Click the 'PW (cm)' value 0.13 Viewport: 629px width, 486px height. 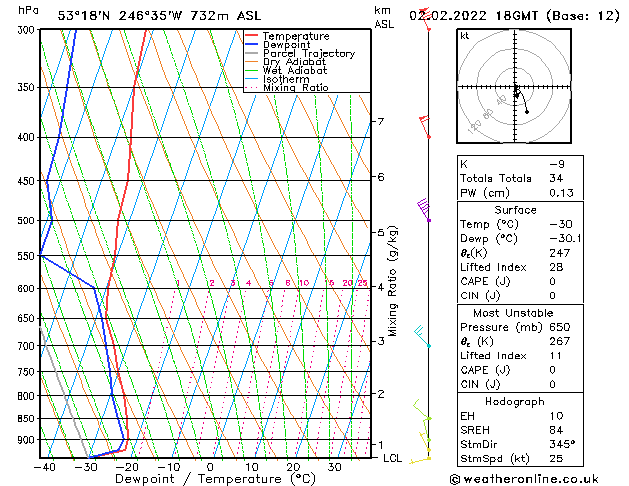(561, 193)
